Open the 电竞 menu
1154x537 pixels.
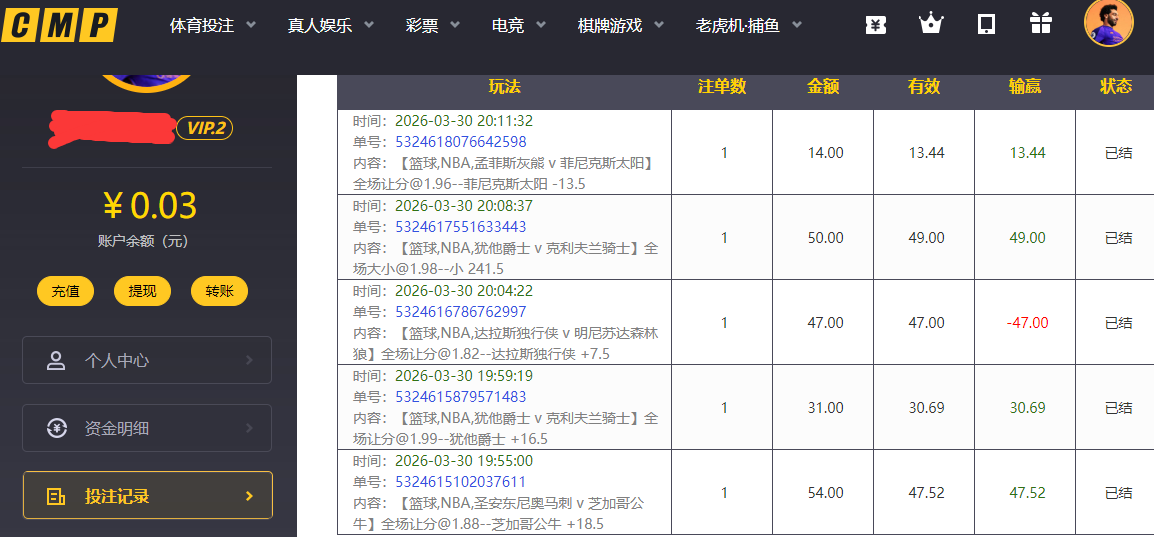(508, 26)
